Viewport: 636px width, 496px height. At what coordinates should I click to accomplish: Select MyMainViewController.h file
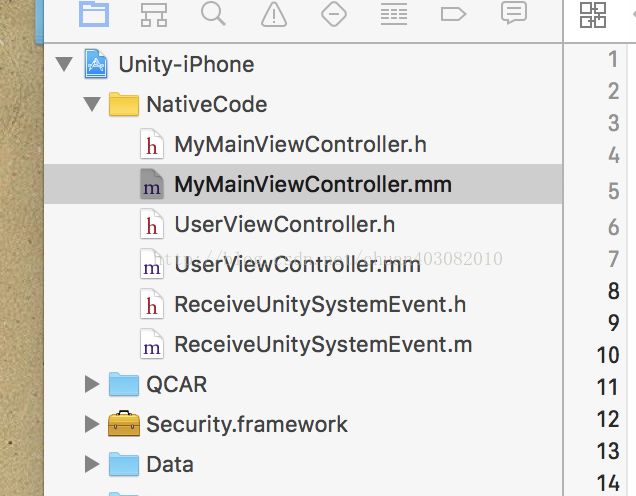pyautogui.click(x=300, y=145)
